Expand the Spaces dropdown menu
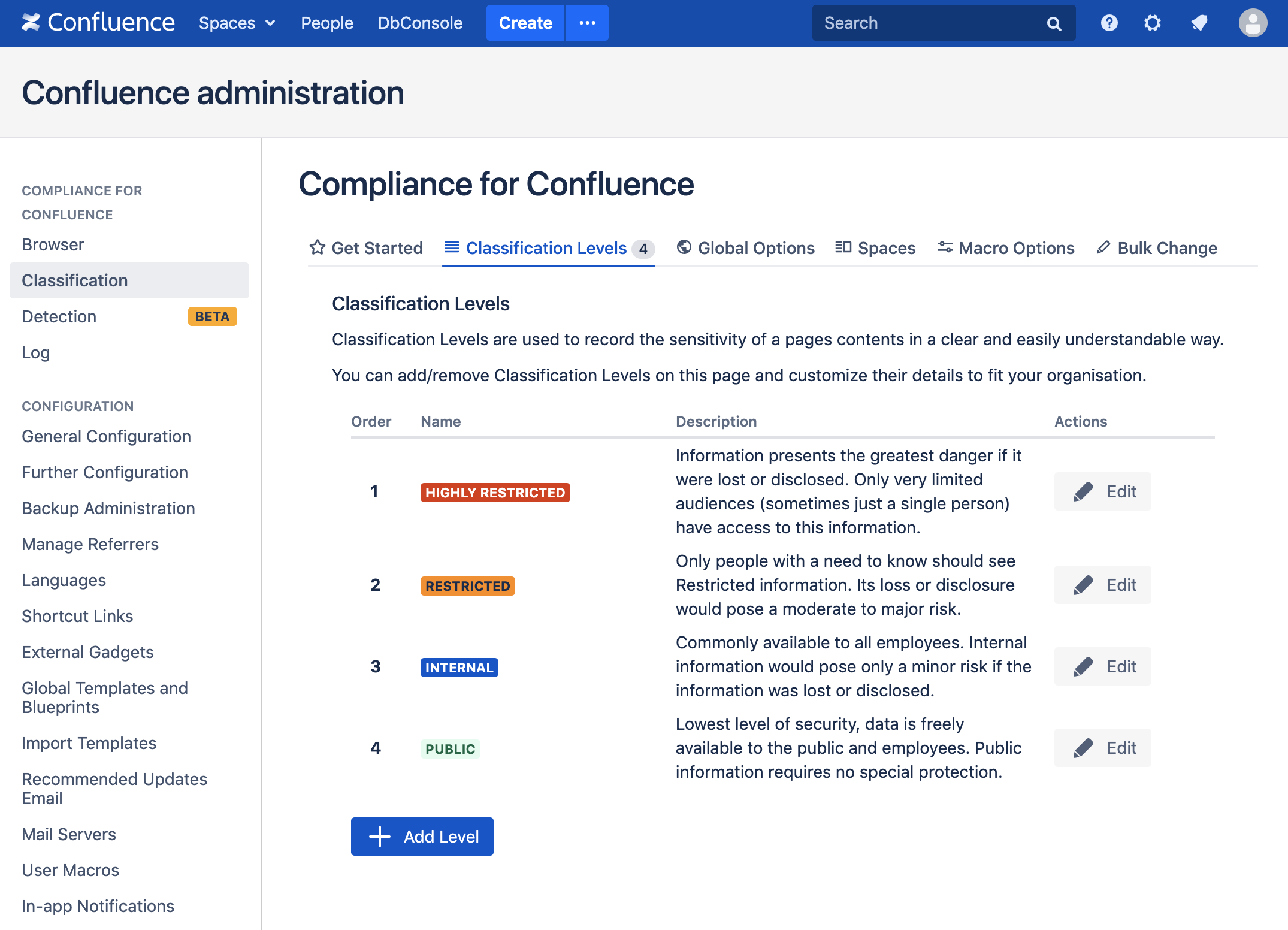Viewport: 1288px width, 930px height. 237,23
